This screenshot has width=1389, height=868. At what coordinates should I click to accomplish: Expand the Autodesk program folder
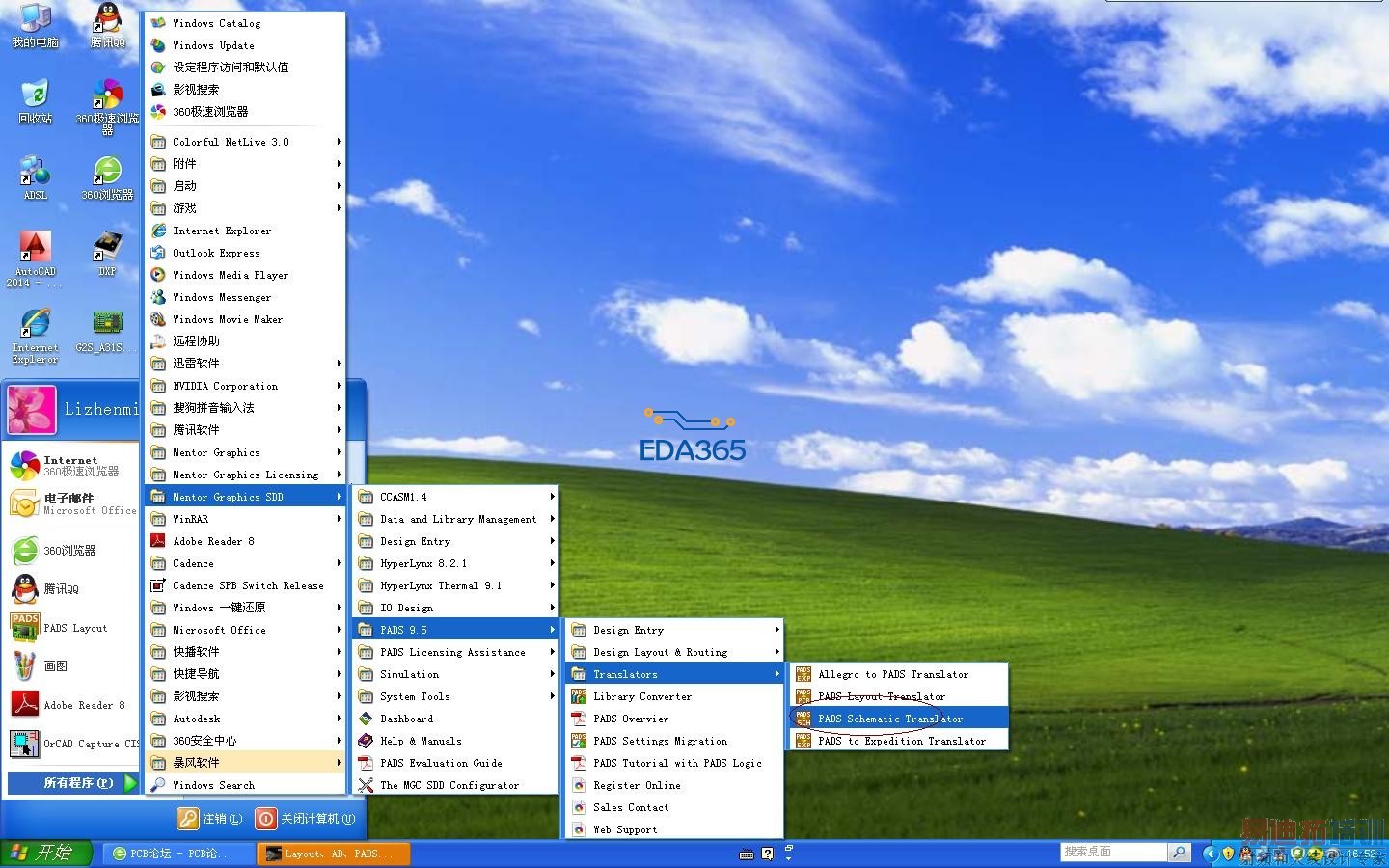pyautogui.click(x=245, y=719)
